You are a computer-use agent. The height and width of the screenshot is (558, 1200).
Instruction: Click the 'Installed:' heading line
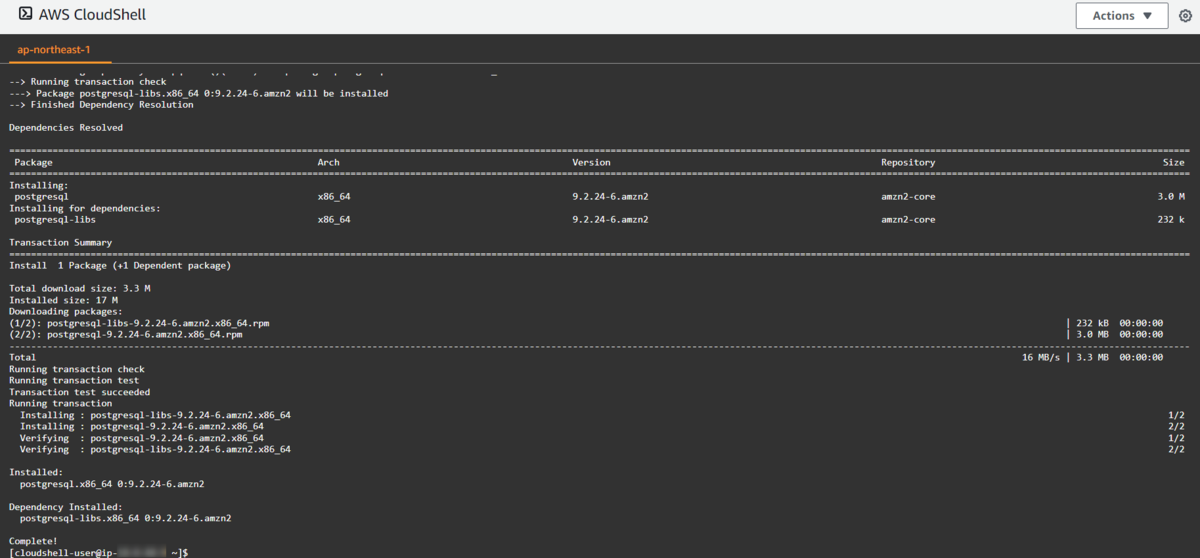coord(36,472)
